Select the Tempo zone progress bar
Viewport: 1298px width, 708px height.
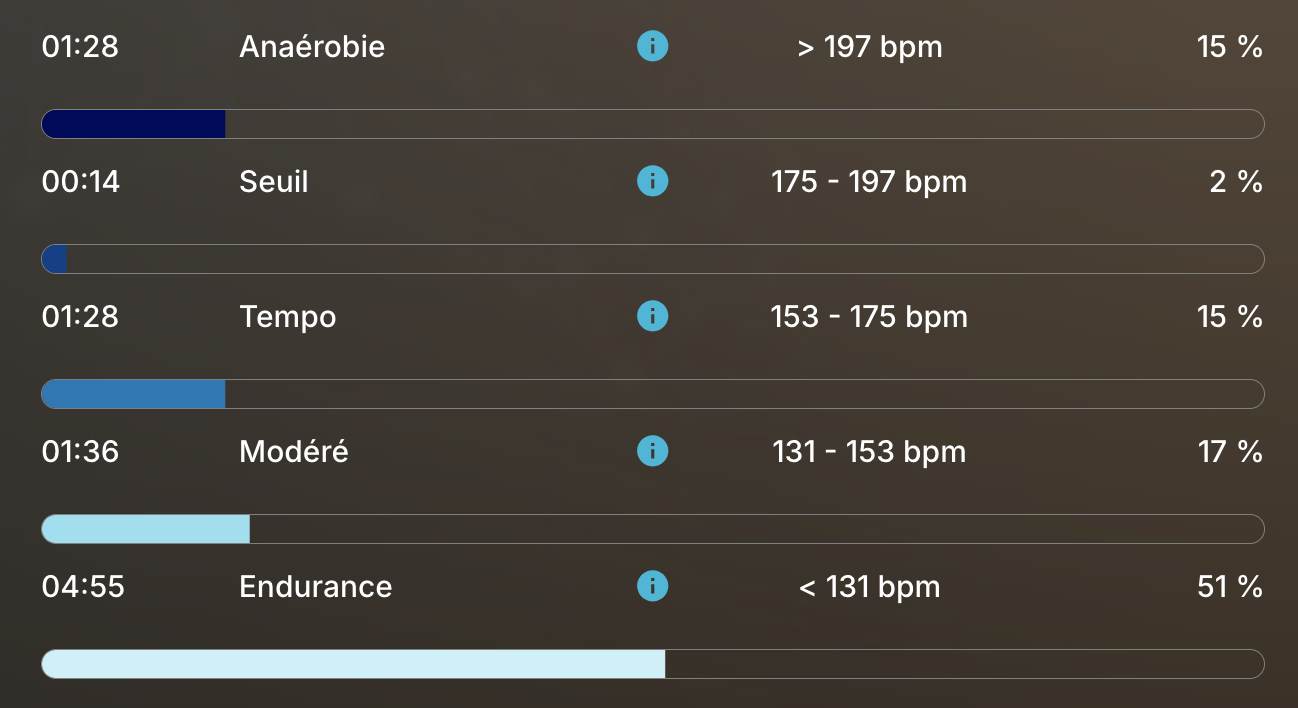tap(652, 394)
